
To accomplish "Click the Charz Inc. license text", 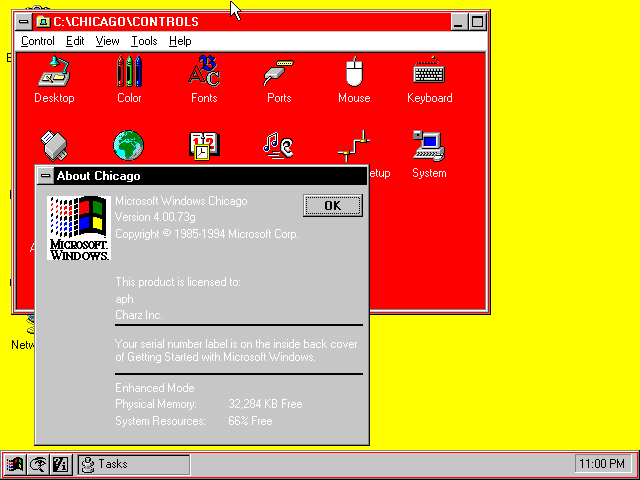I will click(x=139, y=315).
